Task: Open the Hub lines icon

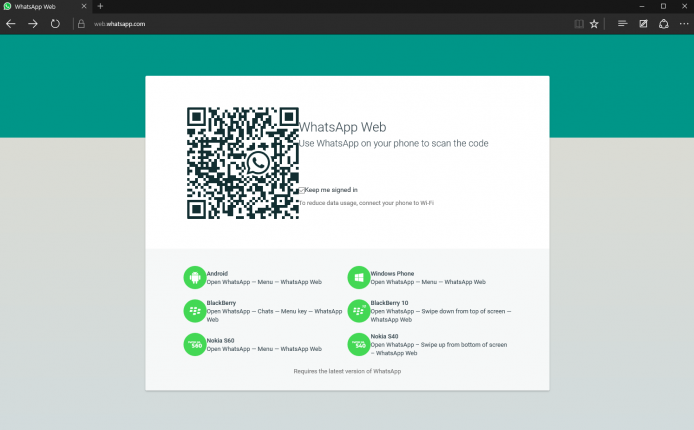Action: (x=622, y=24)
